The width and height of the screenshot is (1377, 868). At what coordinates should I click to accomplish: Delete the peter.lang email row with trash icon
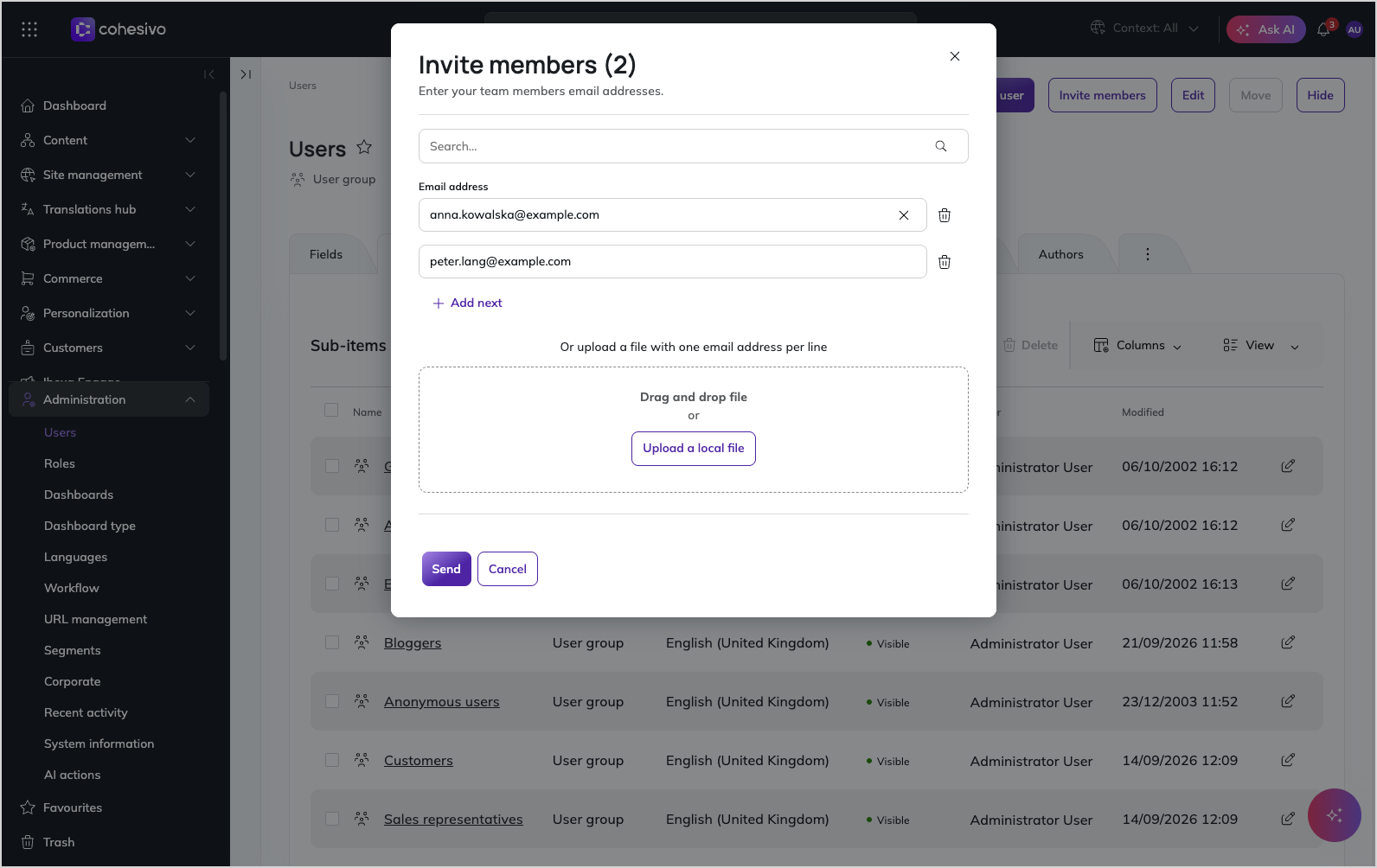[945, 262]
